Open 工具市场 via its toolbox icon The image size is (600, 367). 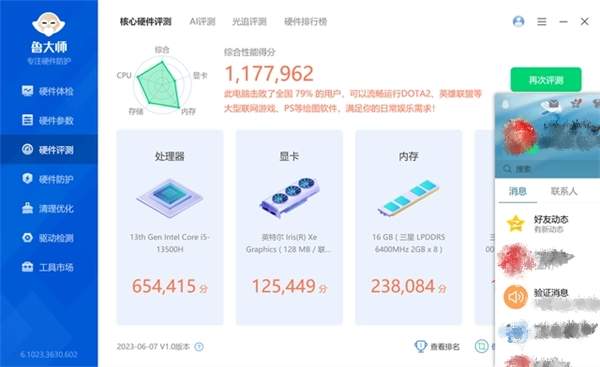point(28,267)
